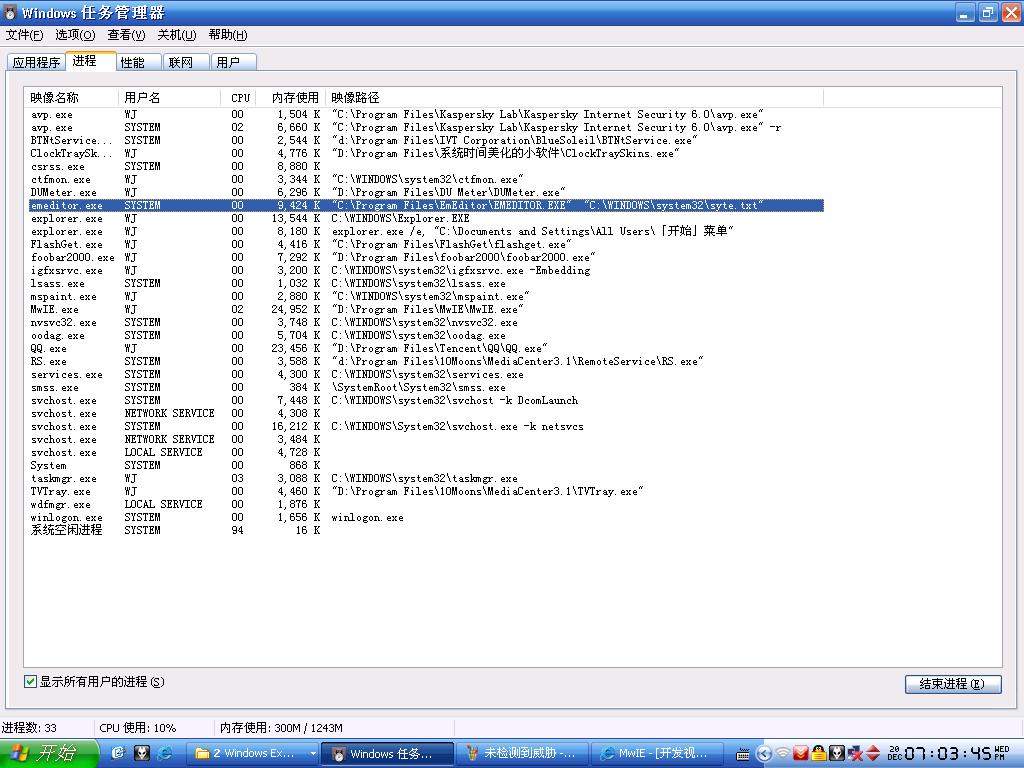Open QQ penguin tray icon
Screen dimensions: 1024x768
pos(818,754)
